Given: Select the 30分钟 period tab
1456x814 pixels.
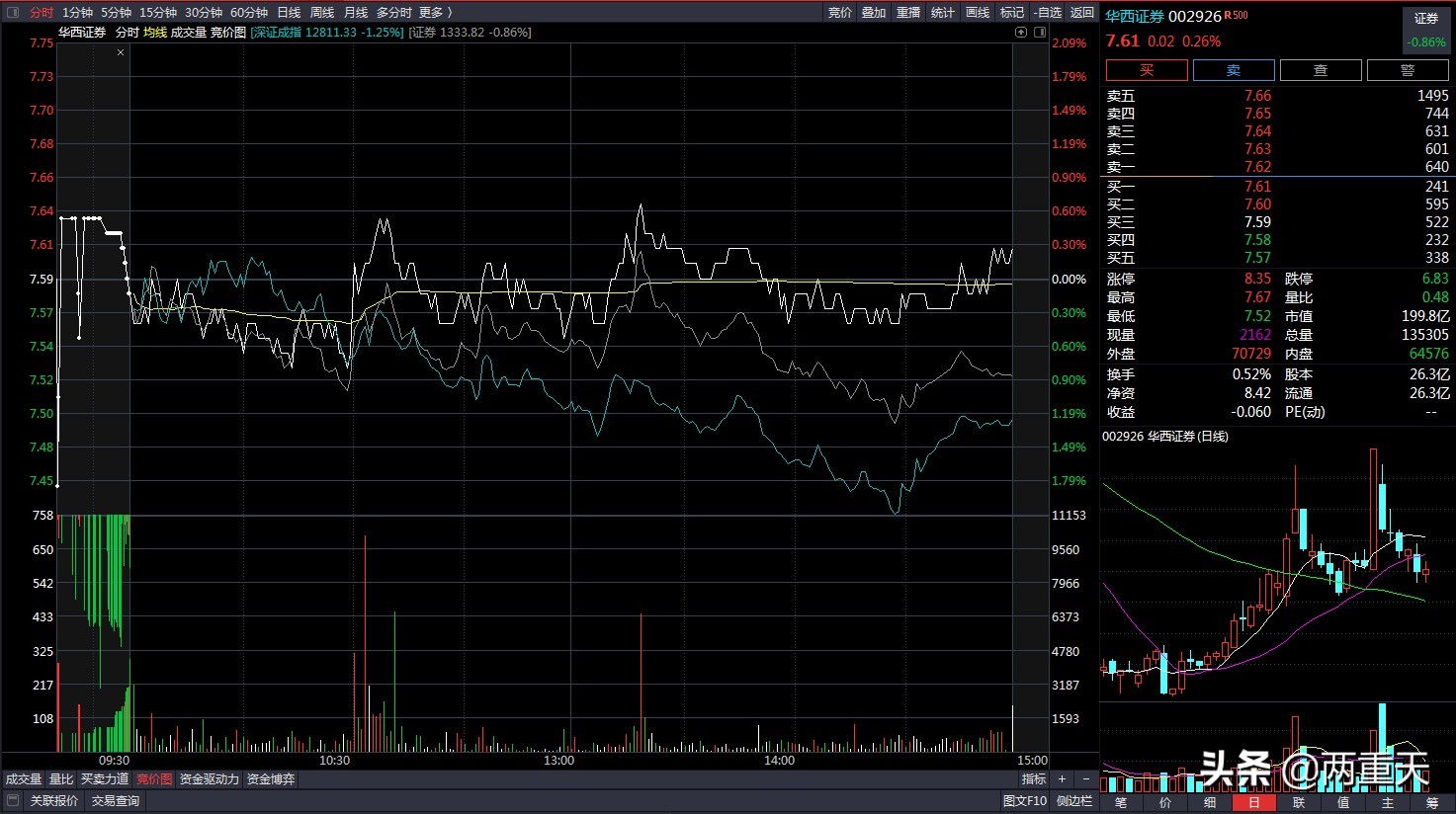Looking at the screenshot, I should tap(204, 12).
